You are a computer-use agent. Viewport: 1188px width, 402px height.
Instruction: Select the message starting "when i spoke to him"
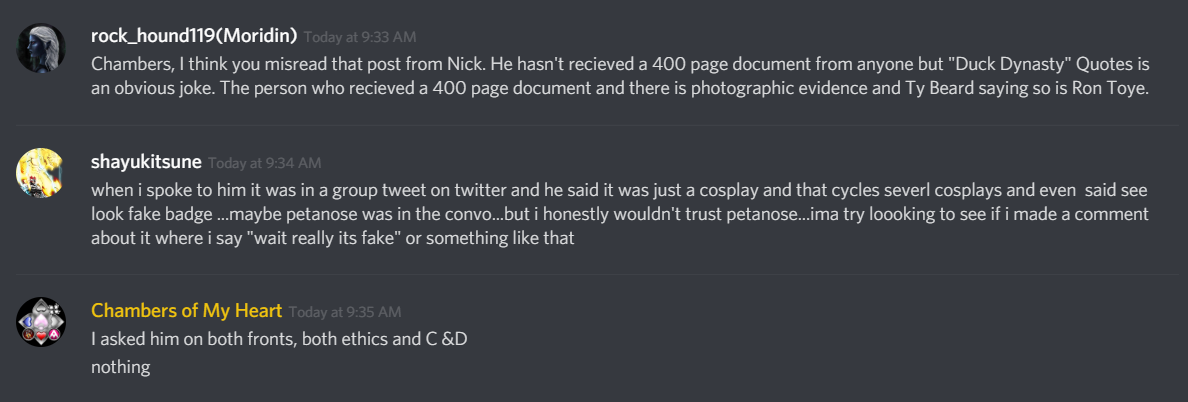[x=620, y=215]
